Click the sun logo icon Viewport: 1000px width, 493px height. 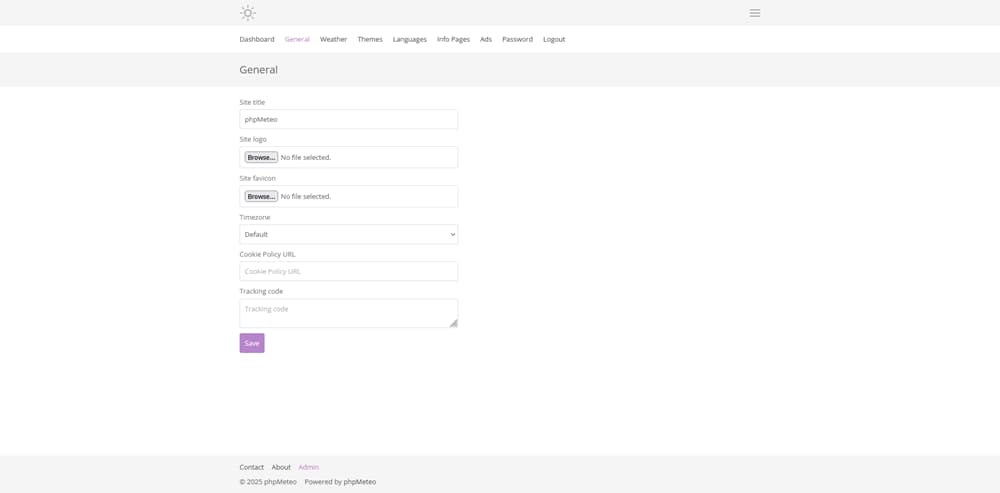tap(247, 13)
